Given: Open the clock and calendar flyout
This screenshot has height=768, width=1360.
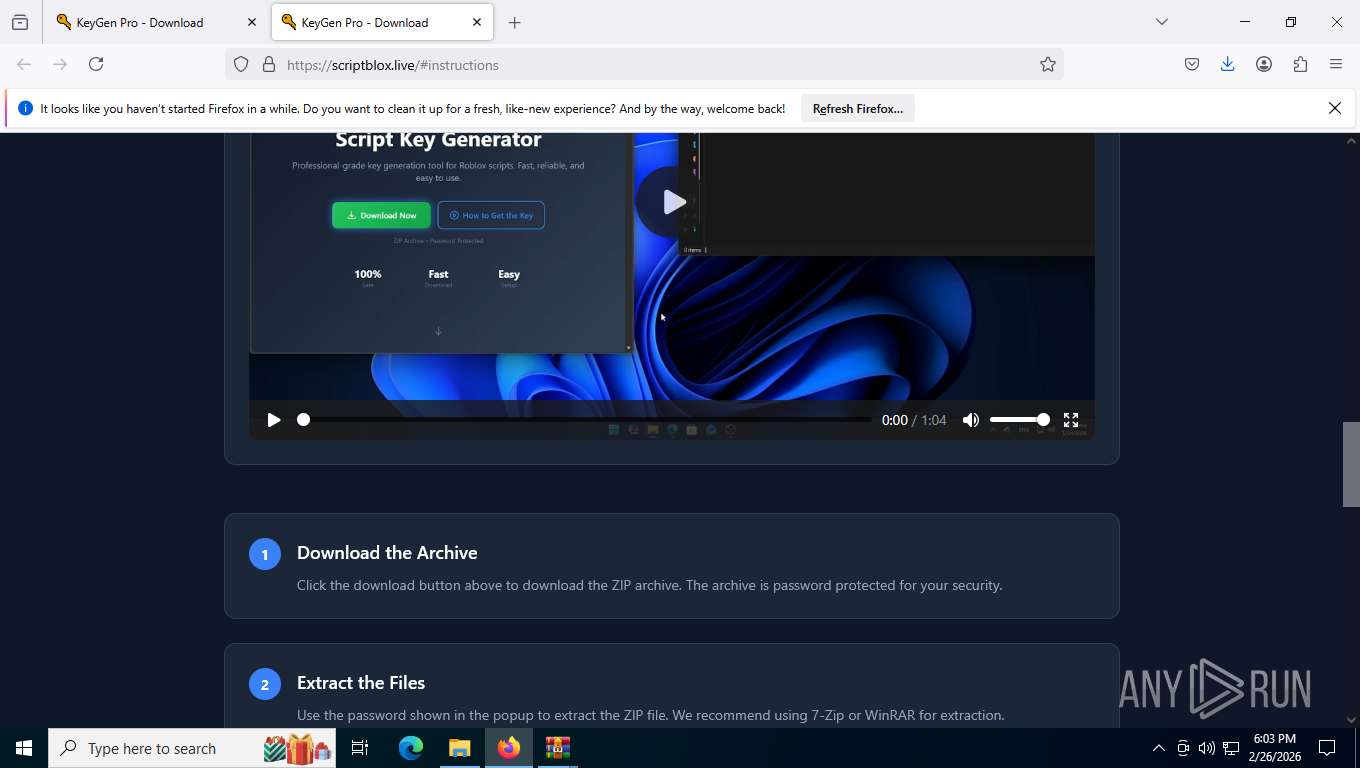Looking at the screenshot, I should 1274,748.
